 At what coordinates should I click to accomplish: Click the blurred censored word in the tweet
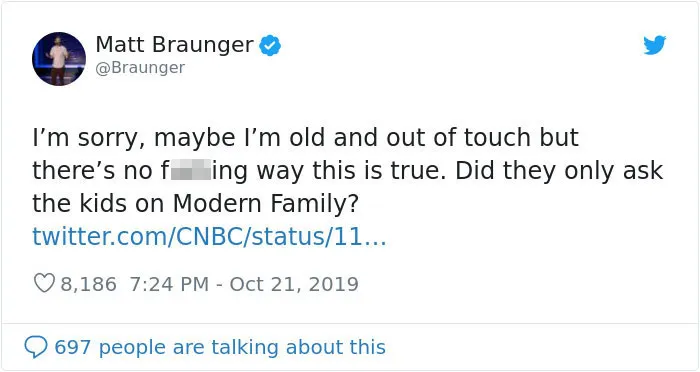(x=191, y=171)
